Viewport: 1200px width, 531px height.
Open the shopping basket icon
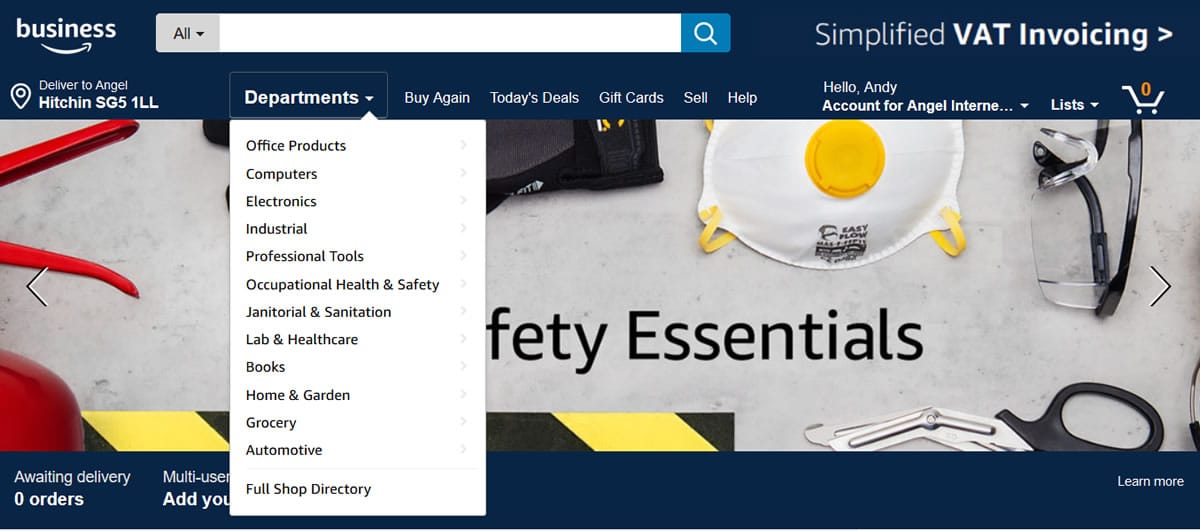(1142, 99)
